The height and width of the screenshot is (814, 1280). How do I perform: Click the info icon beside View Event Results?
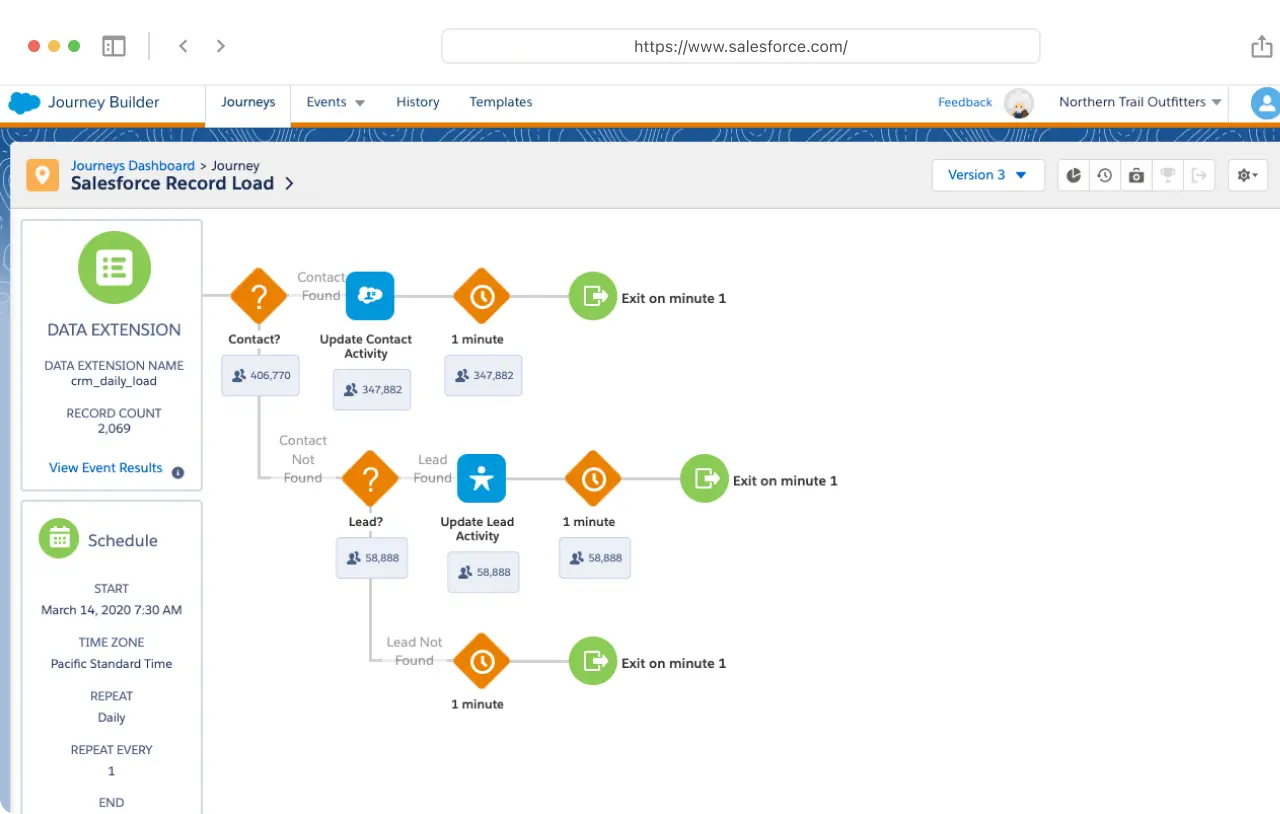178,473
